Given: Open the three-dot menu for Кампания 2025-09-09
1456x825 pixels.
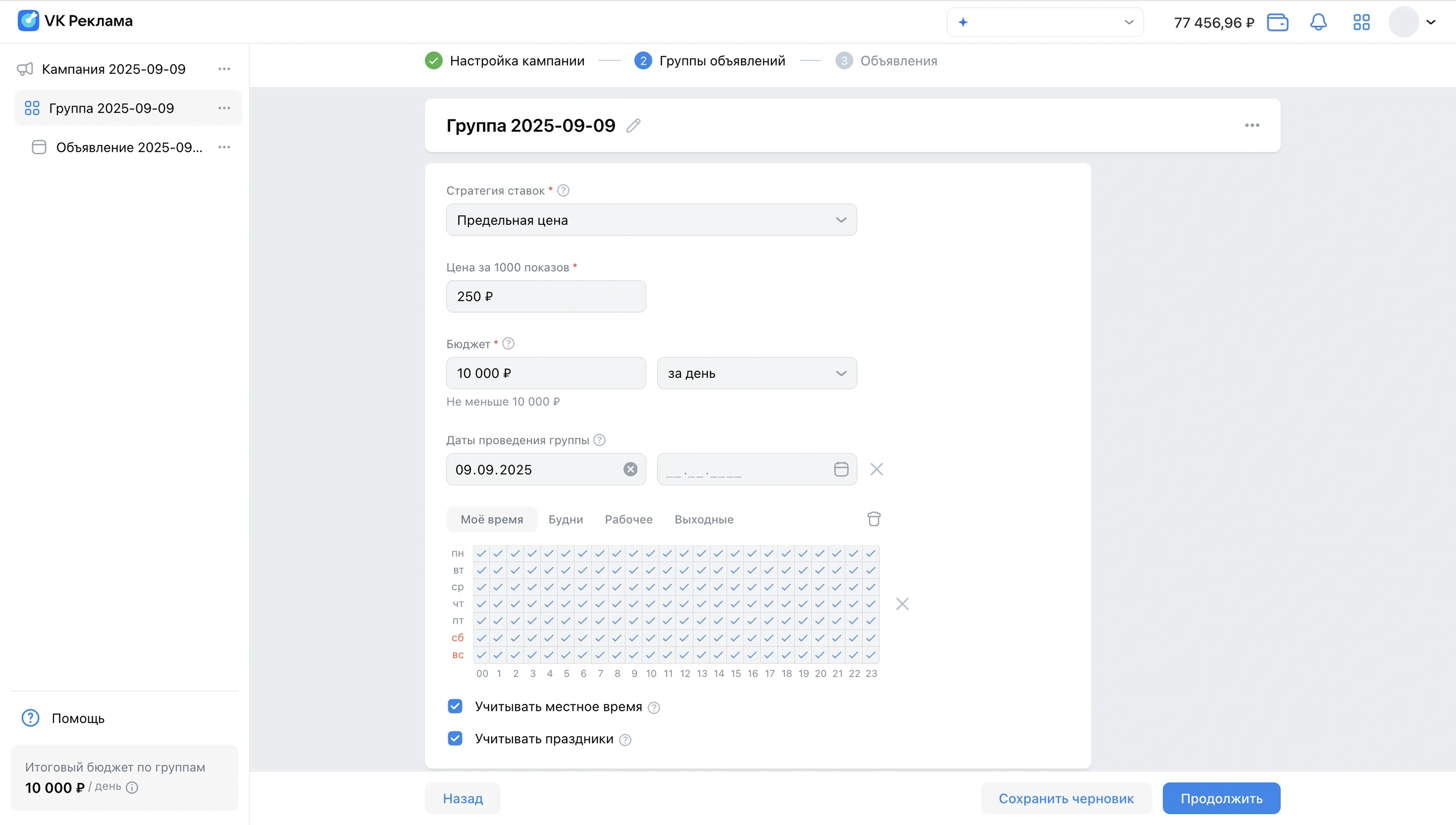Looking at the screenshot, I should click(x=225, y=69).
